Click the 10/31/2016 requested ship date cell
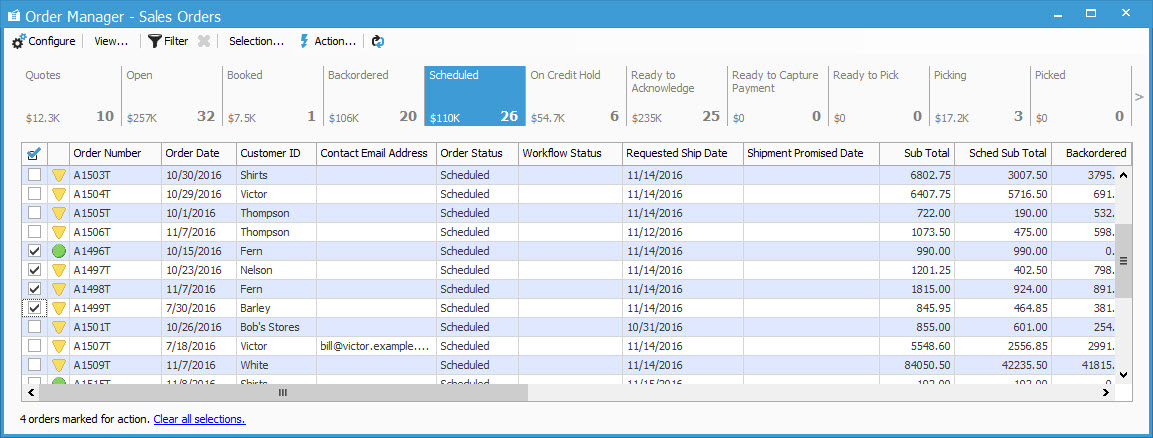Screen dimensions: 1153x438 point(682,327)
